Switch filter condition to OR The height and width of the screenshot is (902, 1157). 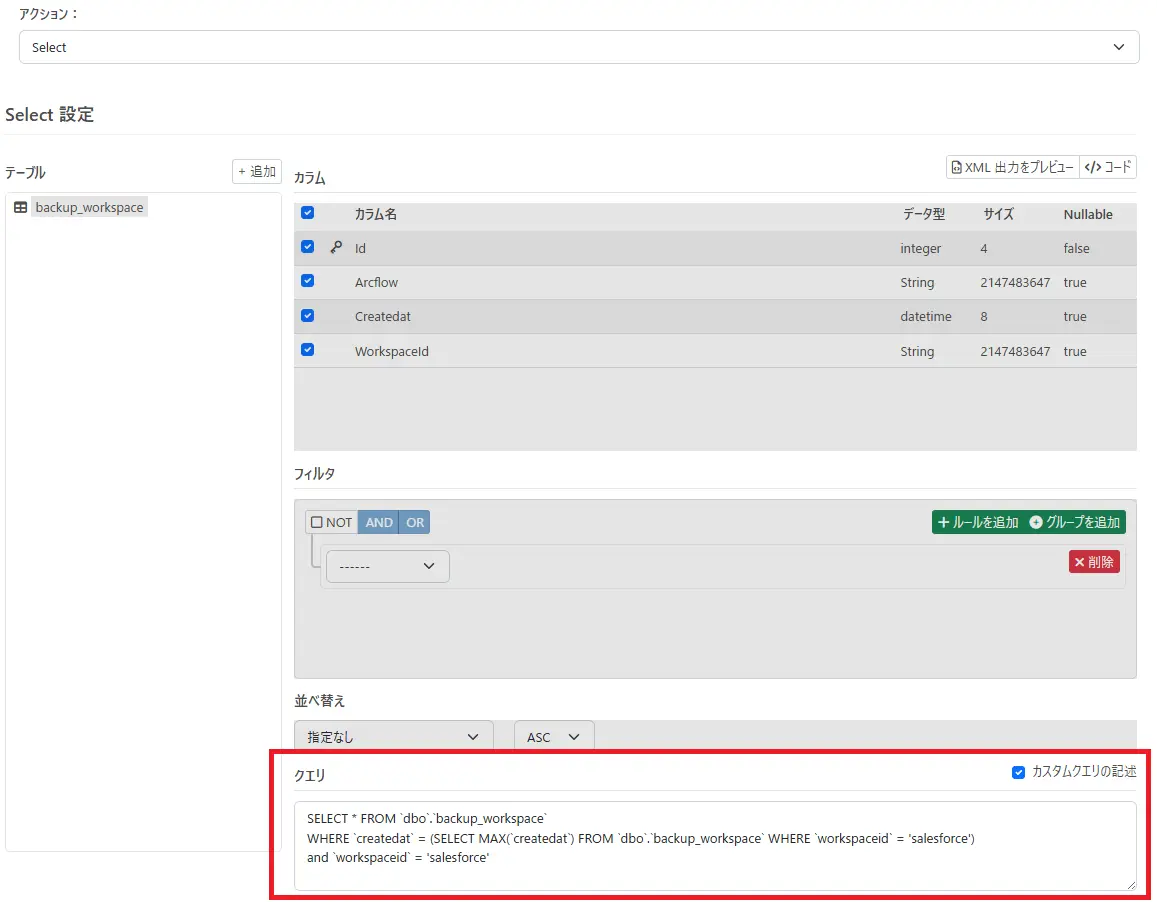coord(414,522)
